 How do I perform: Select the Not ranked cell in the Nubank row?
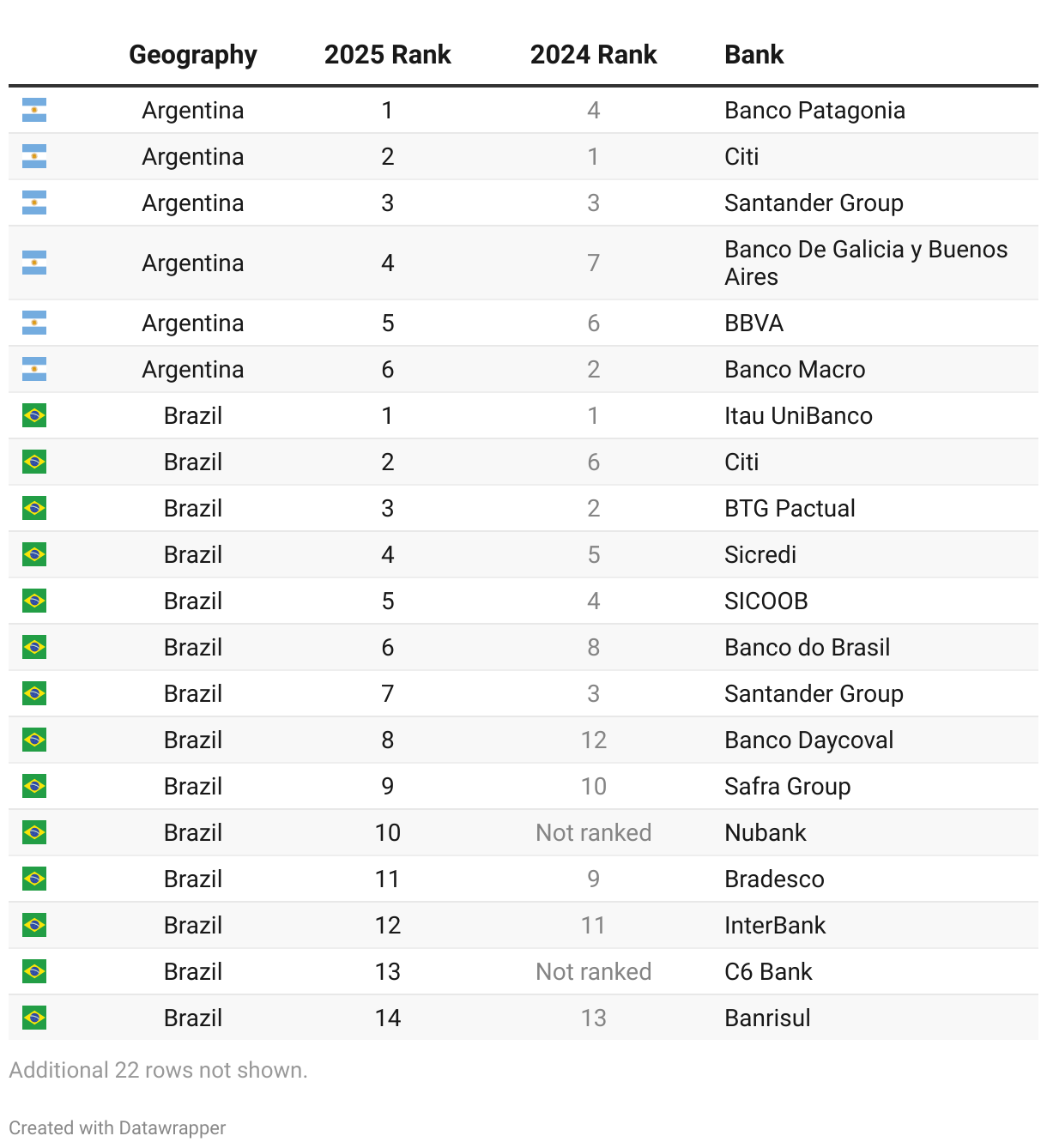coord(593,832)
